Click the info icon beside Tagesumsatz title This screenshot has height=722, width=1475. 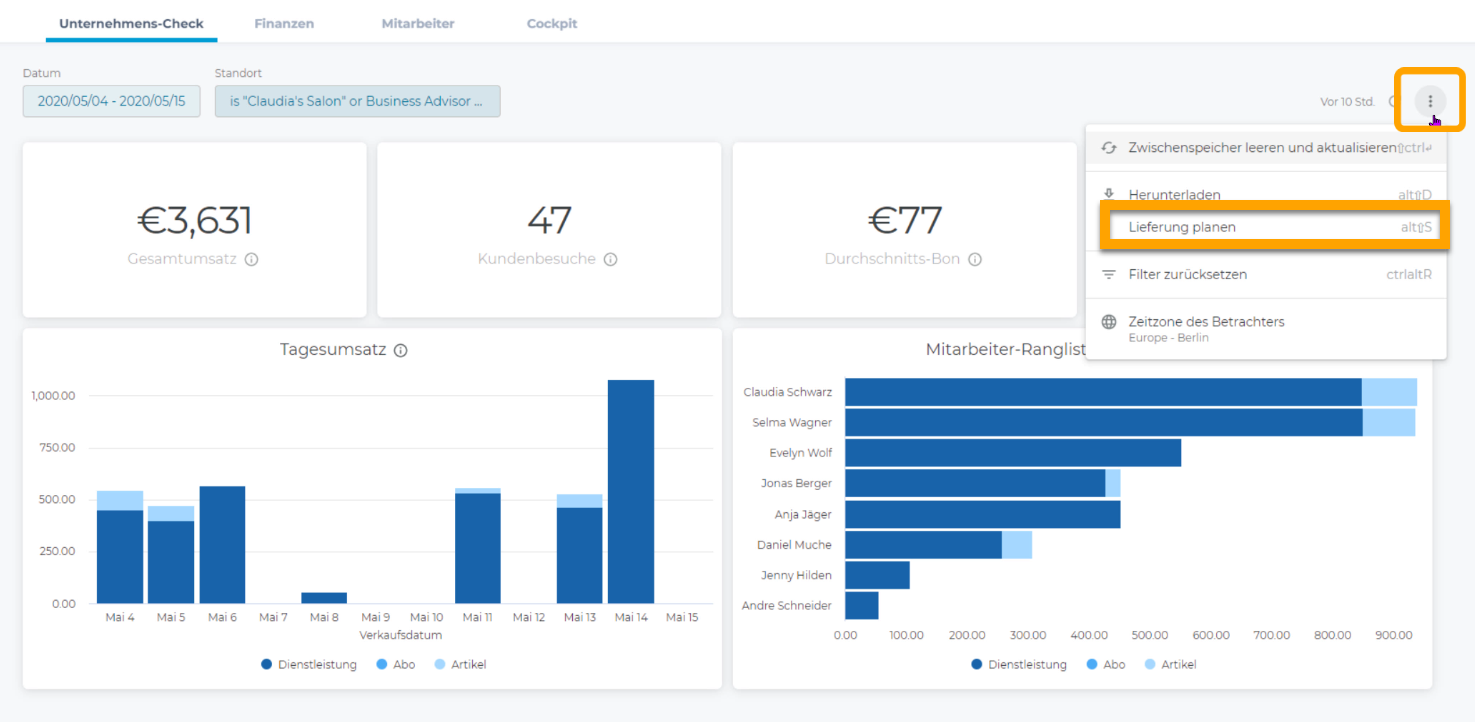point(401,351)
